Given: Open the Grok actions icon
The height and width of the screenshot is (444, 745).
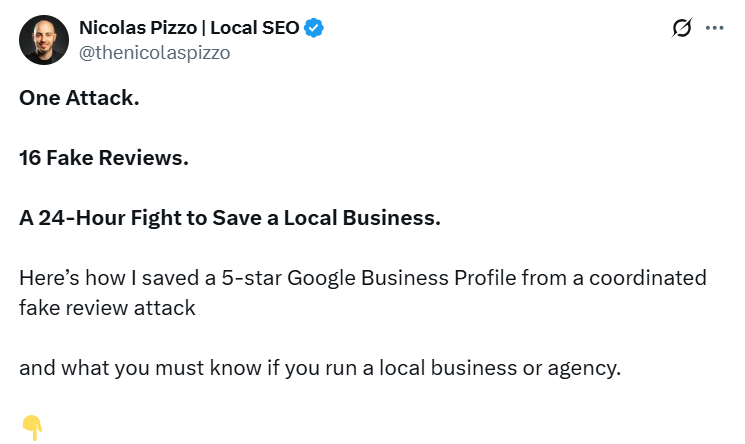Looking at the screenshot, I should point(681,28).
